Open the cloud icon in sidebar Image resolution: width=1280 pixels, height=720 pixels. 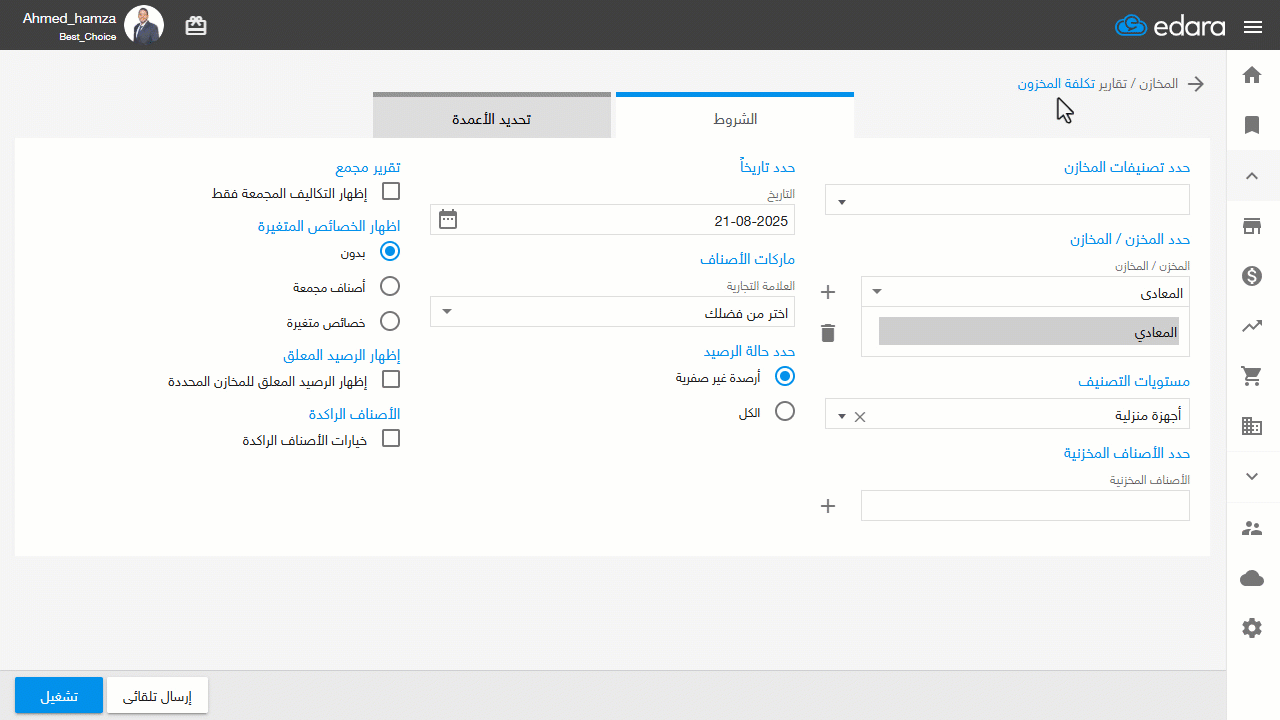tap(1252, 578)
